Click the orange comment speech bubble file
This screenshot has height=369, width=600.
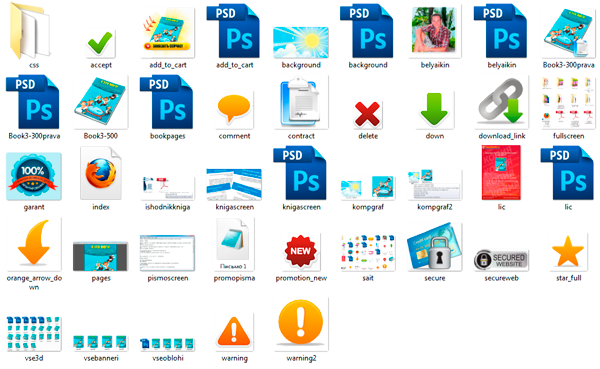pyautogui.click(x=234, y=109)
